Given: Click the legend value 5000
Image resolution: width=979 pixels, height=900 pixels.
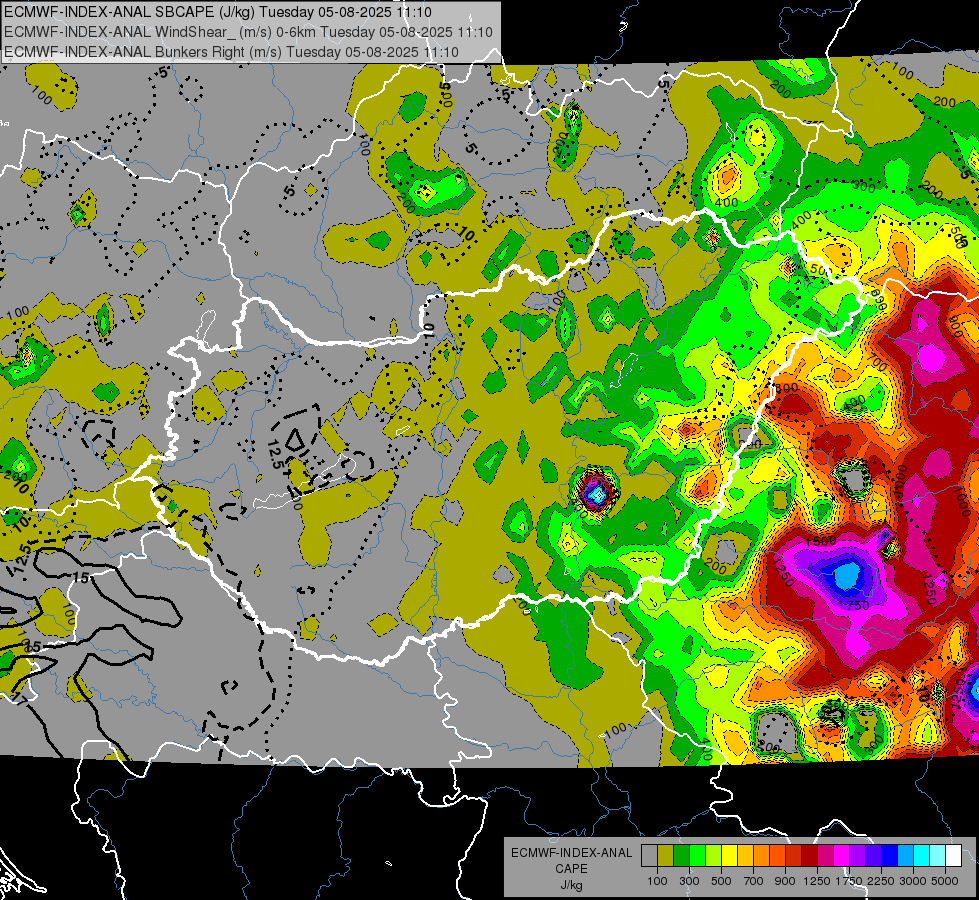Looking at the screenshot, I should 945,881.
